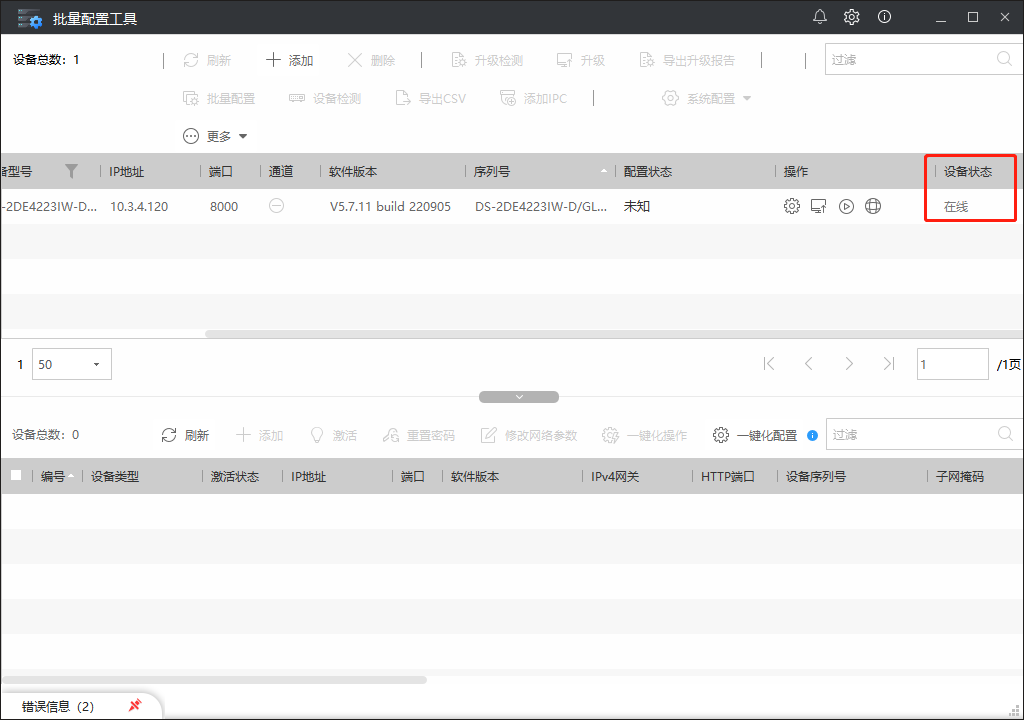Click 添加 in the top toolbar
Image resolution: width=1024 pixels, height=720 pixels.
click(289, 60)
